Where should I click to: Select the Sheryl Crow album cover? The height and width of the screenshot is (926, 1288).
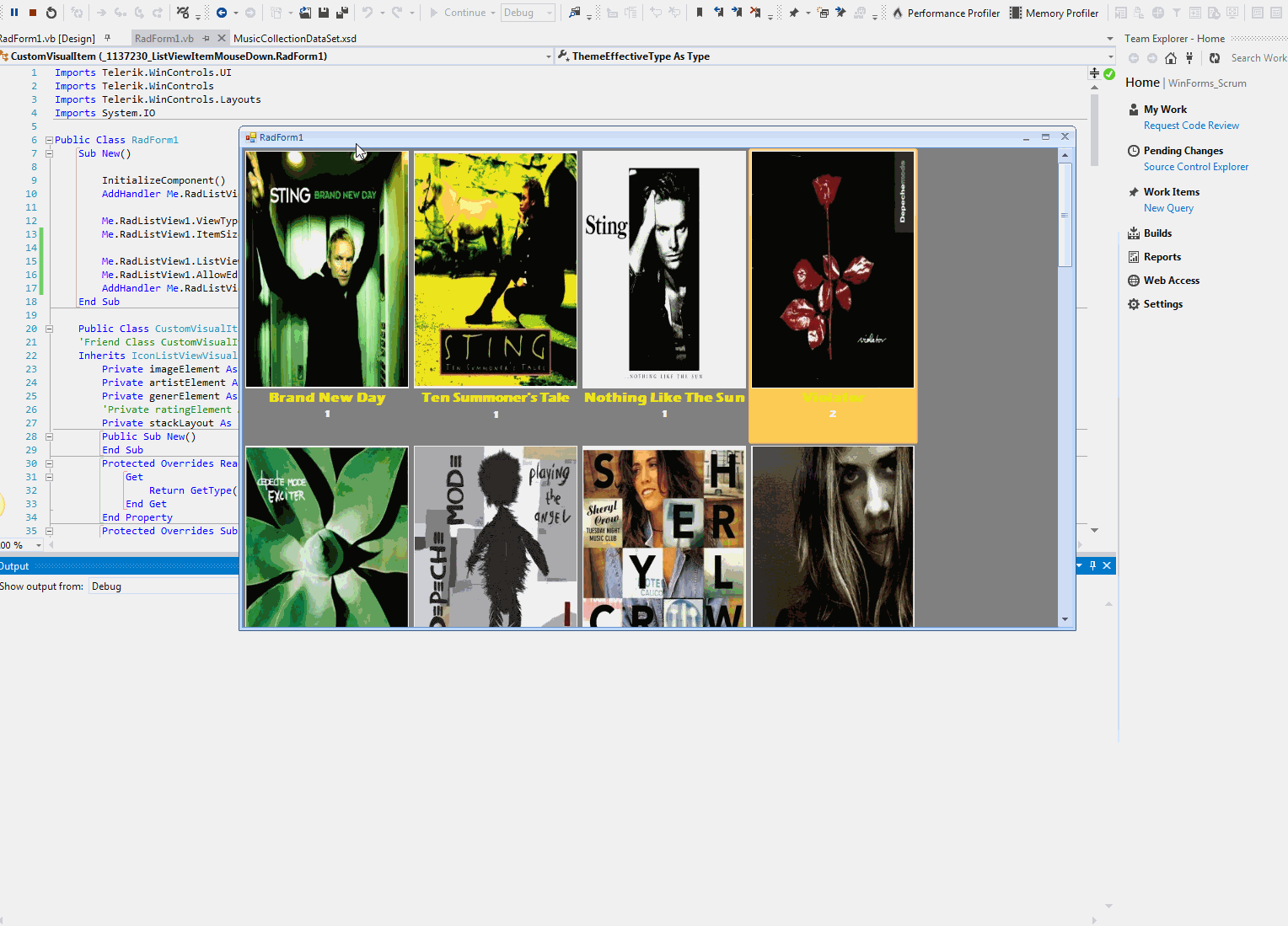point(664,537)
